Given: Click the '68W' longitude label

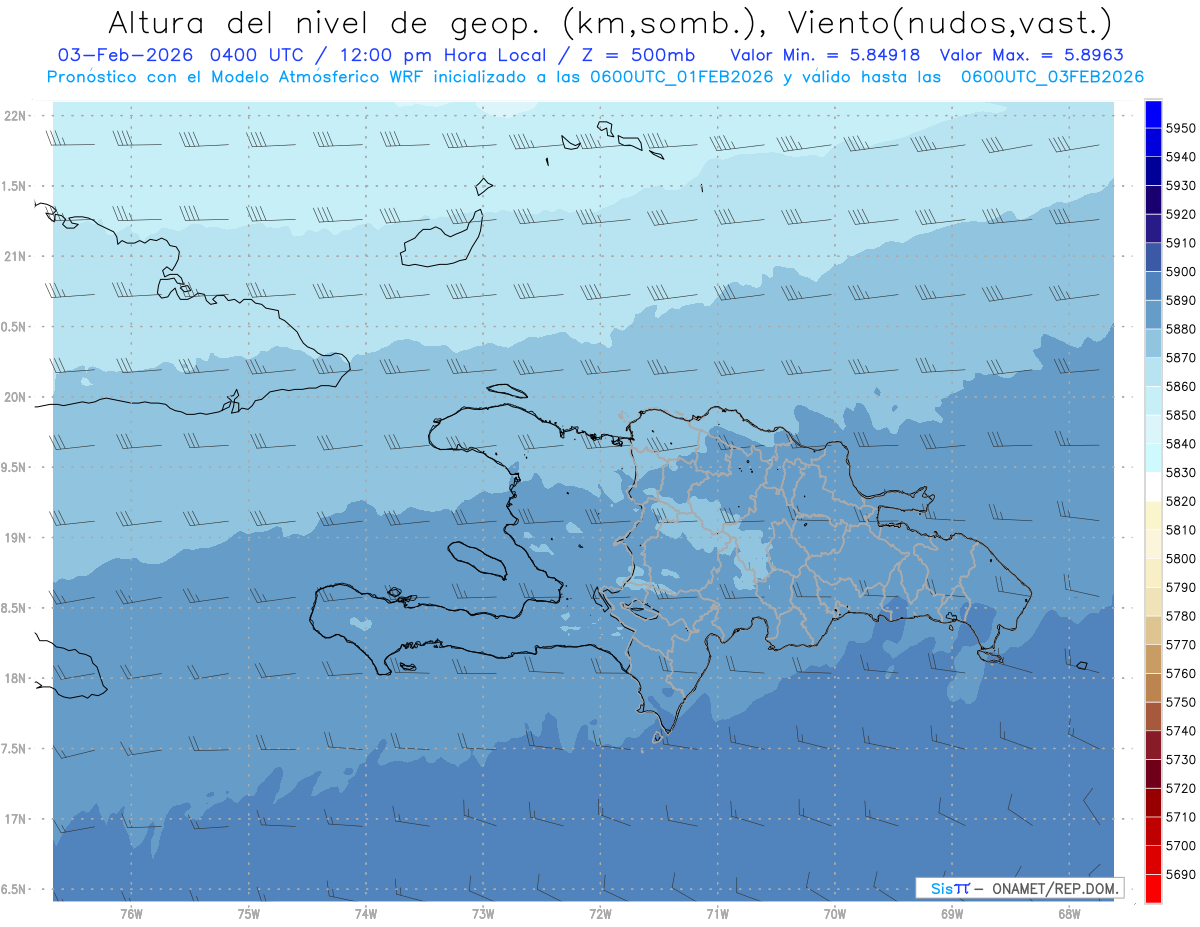Looking at the screenshot, I should tap(1069, 913).
